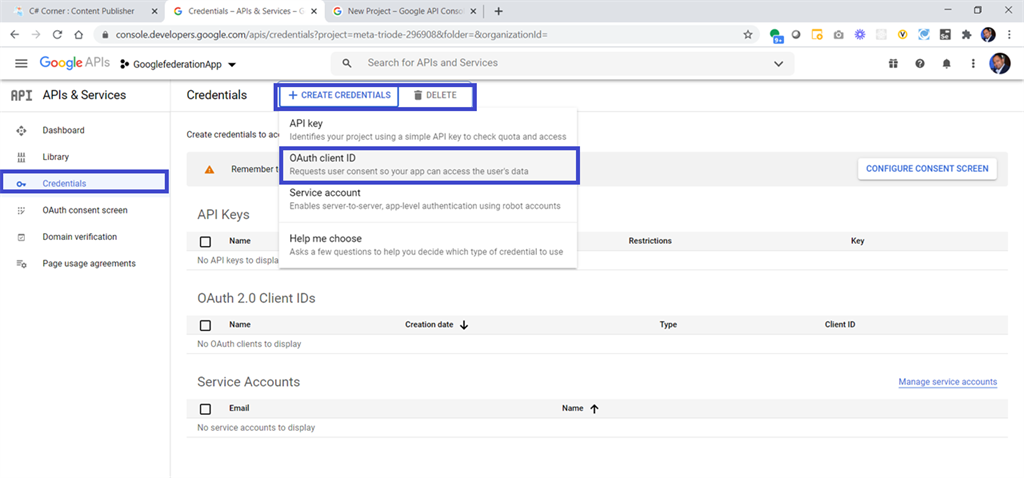Click the Chrome profile avatar in toolbar
This screenshot has height=478, width=1024.
click(988, 35)
